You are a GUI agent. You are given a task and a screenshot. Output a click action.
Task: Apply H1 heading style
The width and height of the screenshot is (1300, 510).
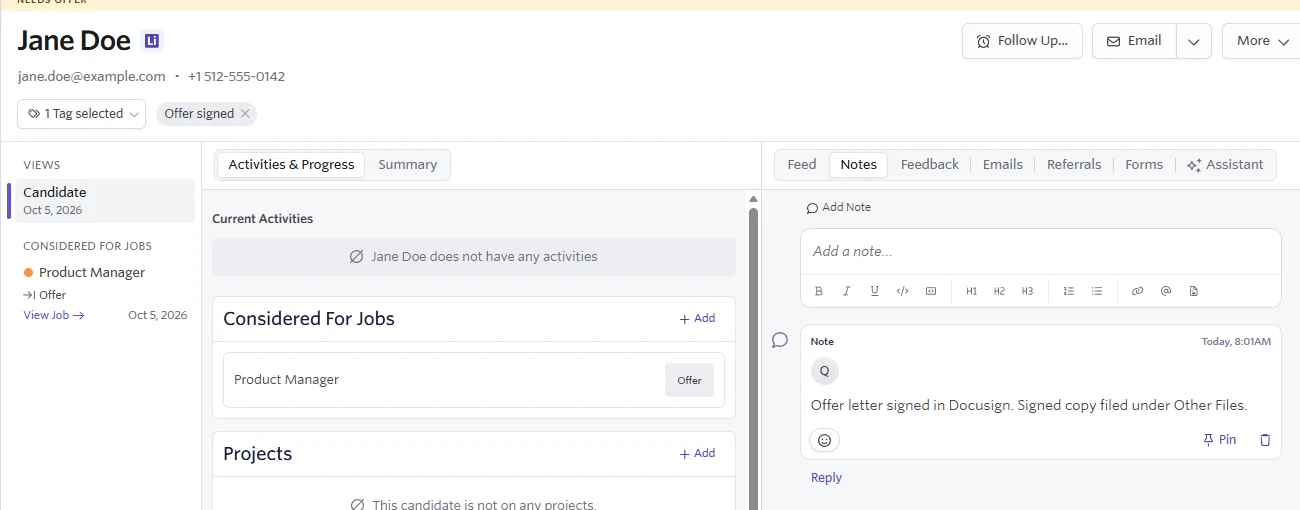coord(971,291)
